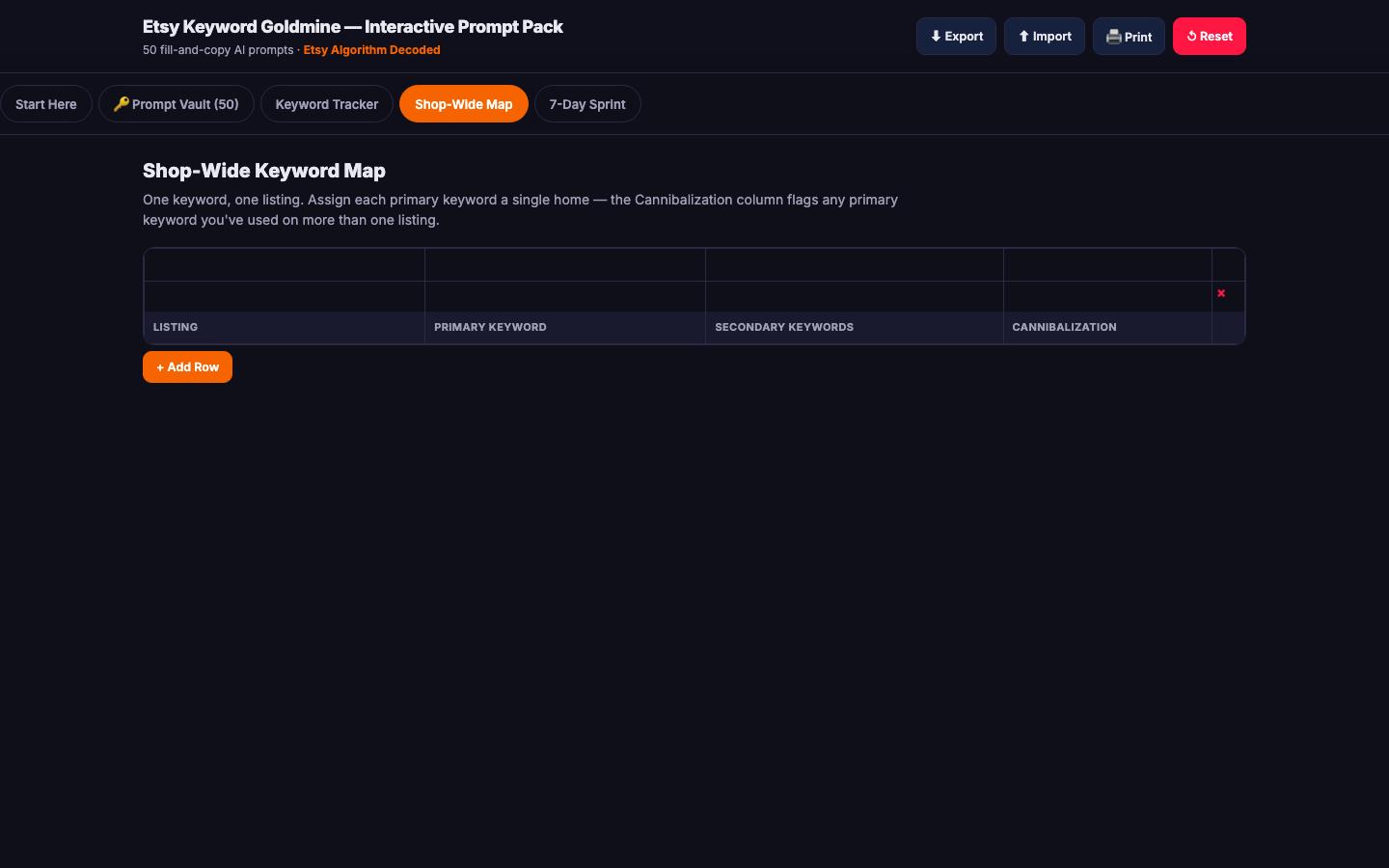
Task: Add a new row to the keyword map
Action: click(187, 367)
